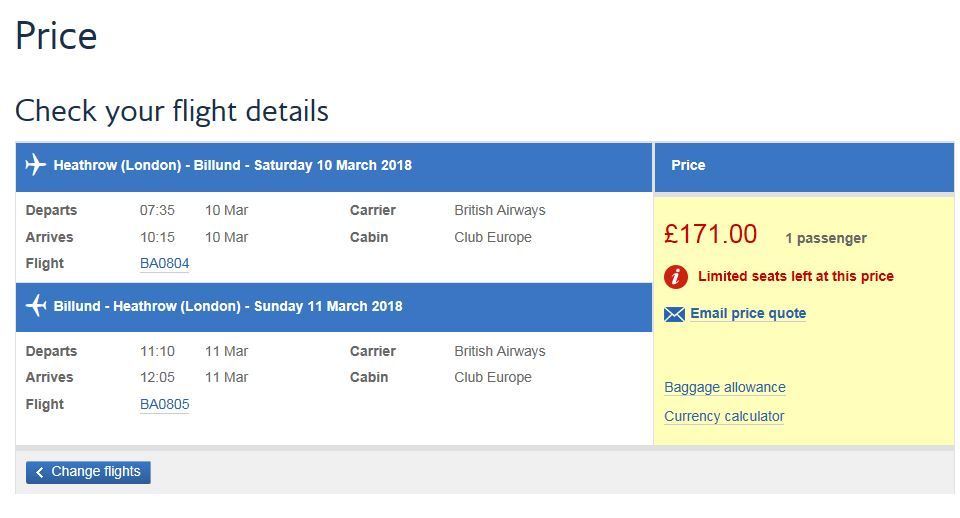Screen dimensions: 960x518
Task: Click the £171.00 price amount
Action: click(x=710, y=235)
